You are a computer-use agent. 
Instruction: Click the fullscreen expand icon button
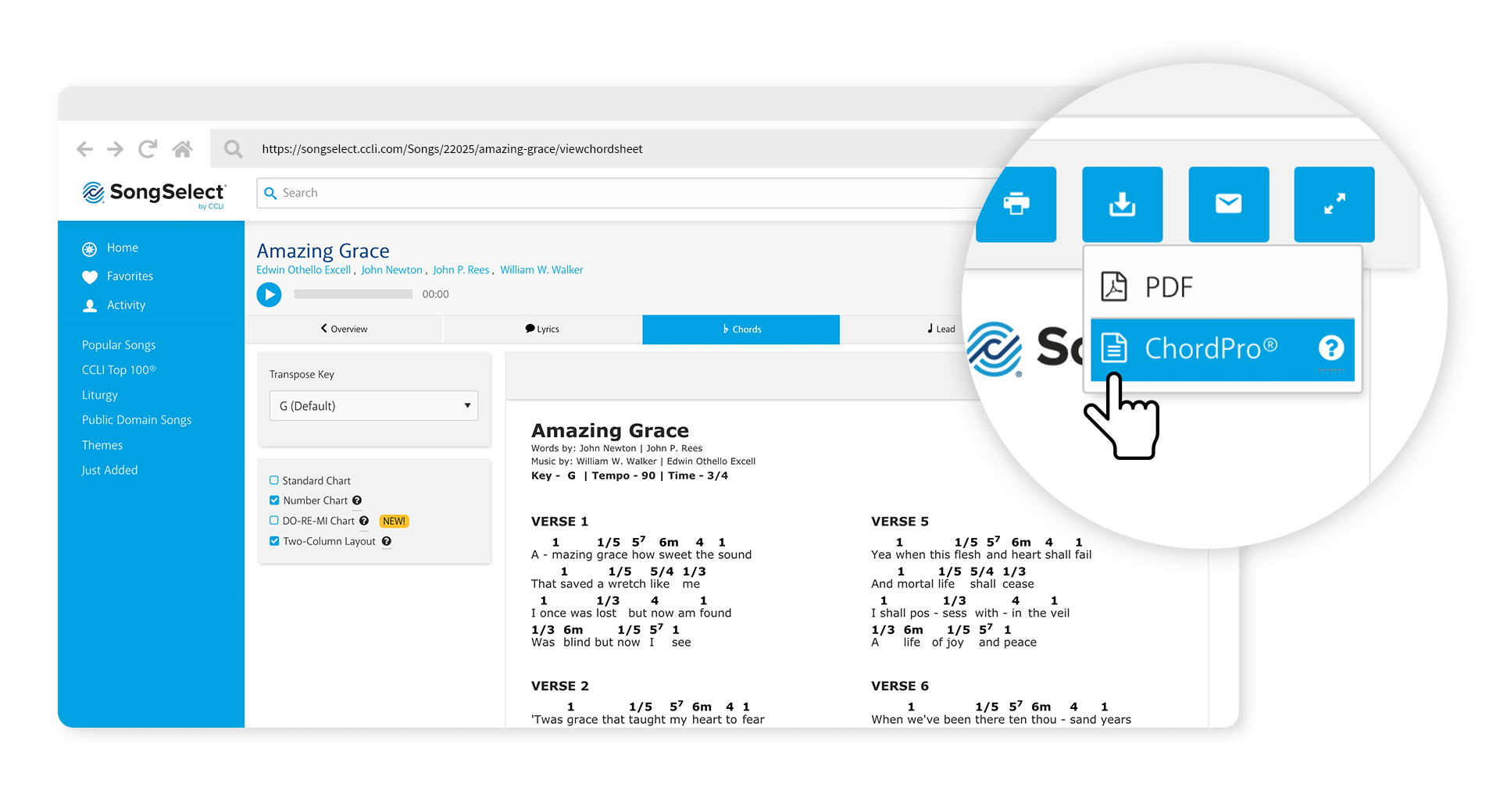tap(1334, 204)
